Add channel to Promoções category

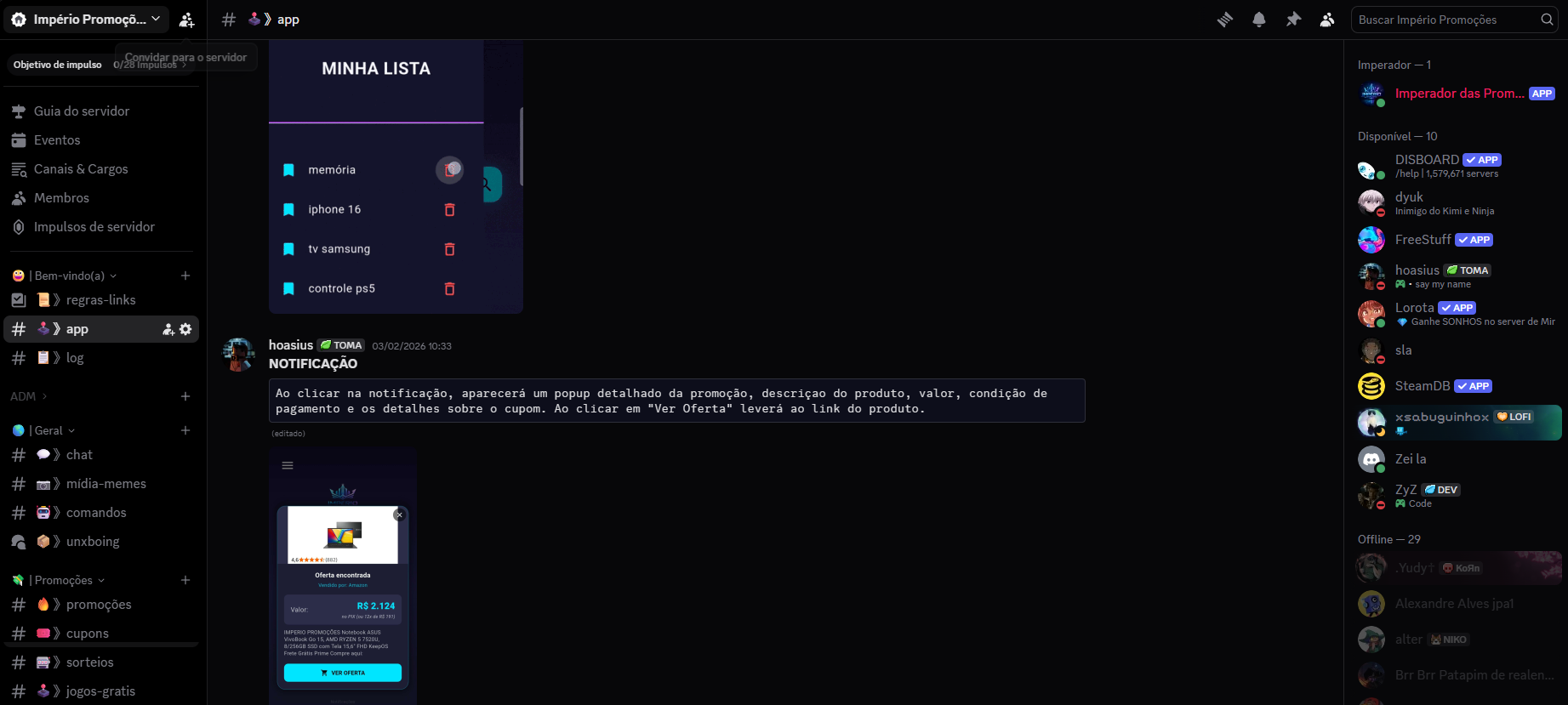(x=185, y=580)
